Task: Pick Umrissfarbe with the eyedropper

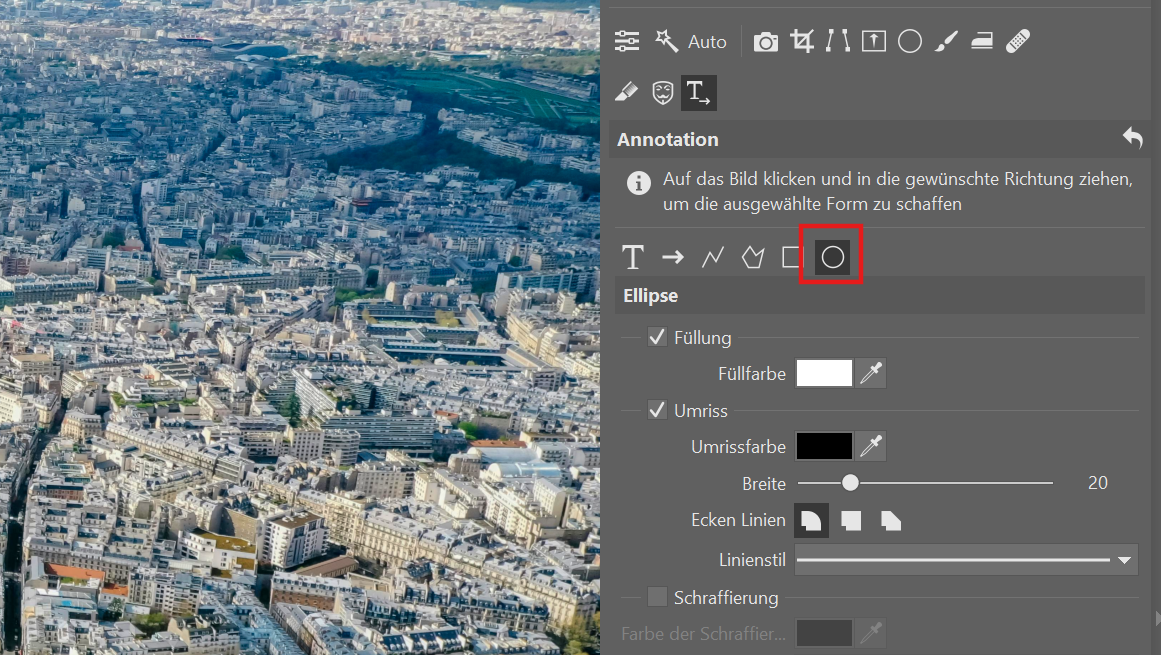Action: click(x=872, y=446)
